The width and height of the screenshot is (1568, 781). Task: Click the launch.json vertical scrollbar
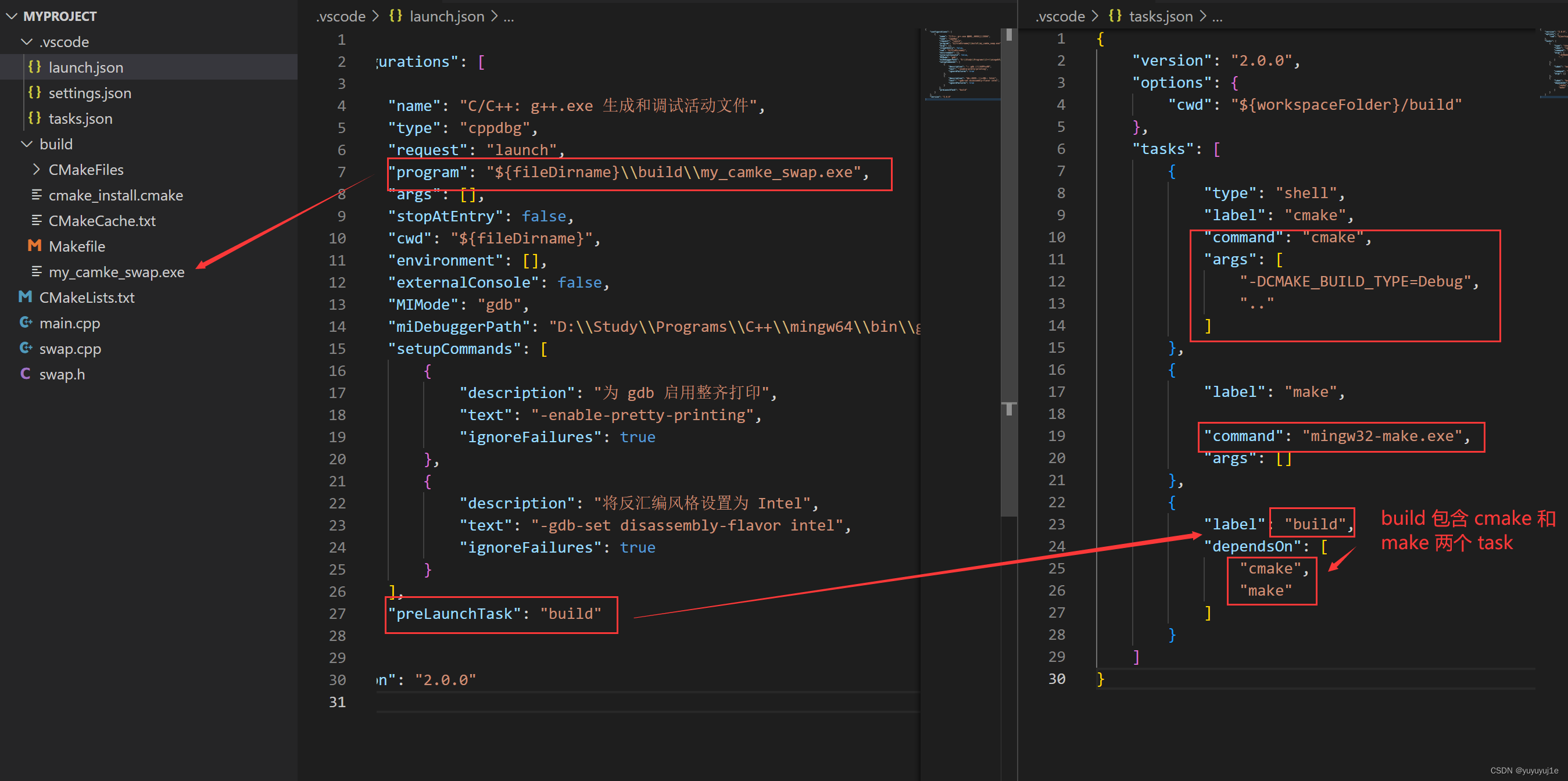coord(1008,274)
